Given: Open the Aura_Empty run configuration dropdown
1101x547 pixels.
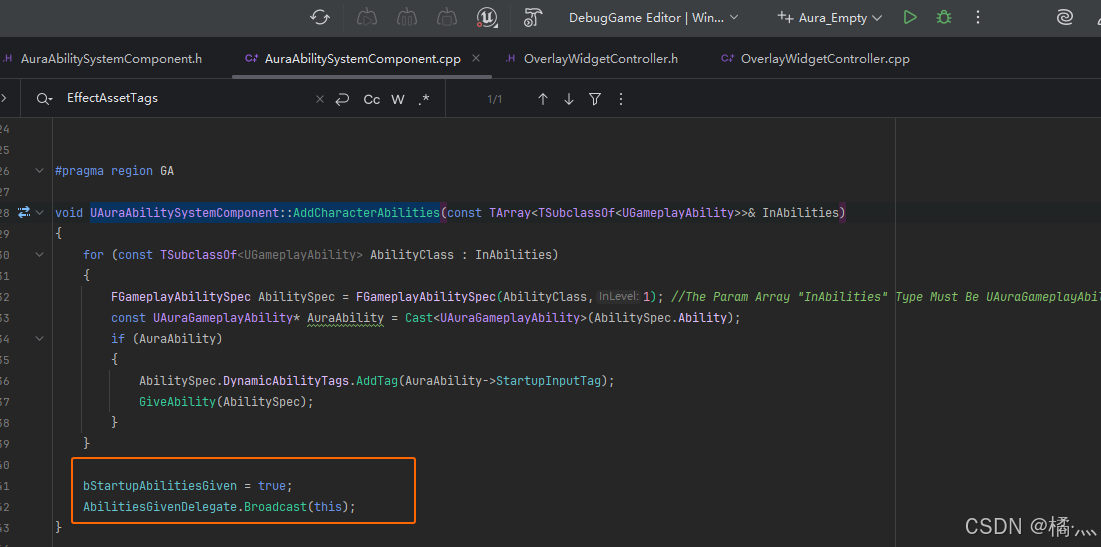Looking at the screenshot, I should [x=829, y=18].
